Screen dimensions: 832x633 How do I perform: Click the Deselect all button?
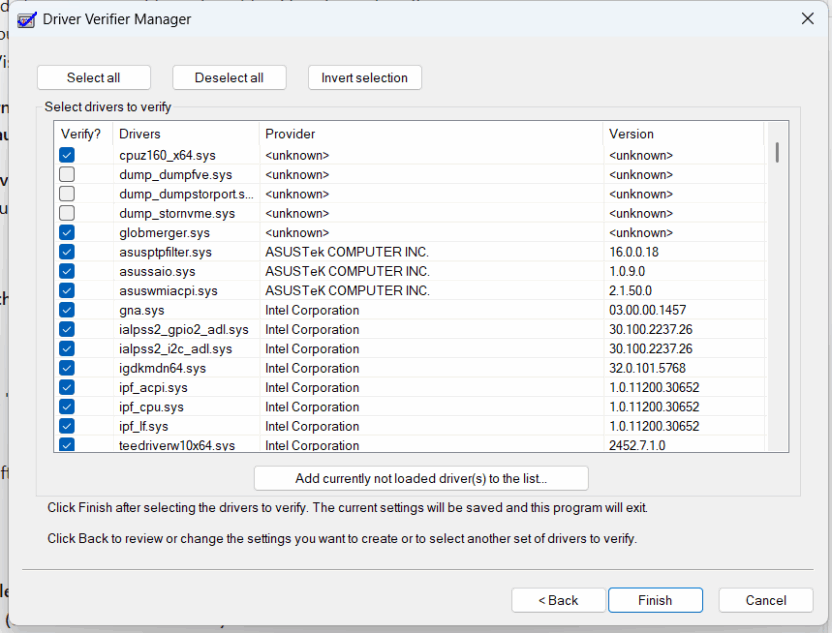[229, 77]
